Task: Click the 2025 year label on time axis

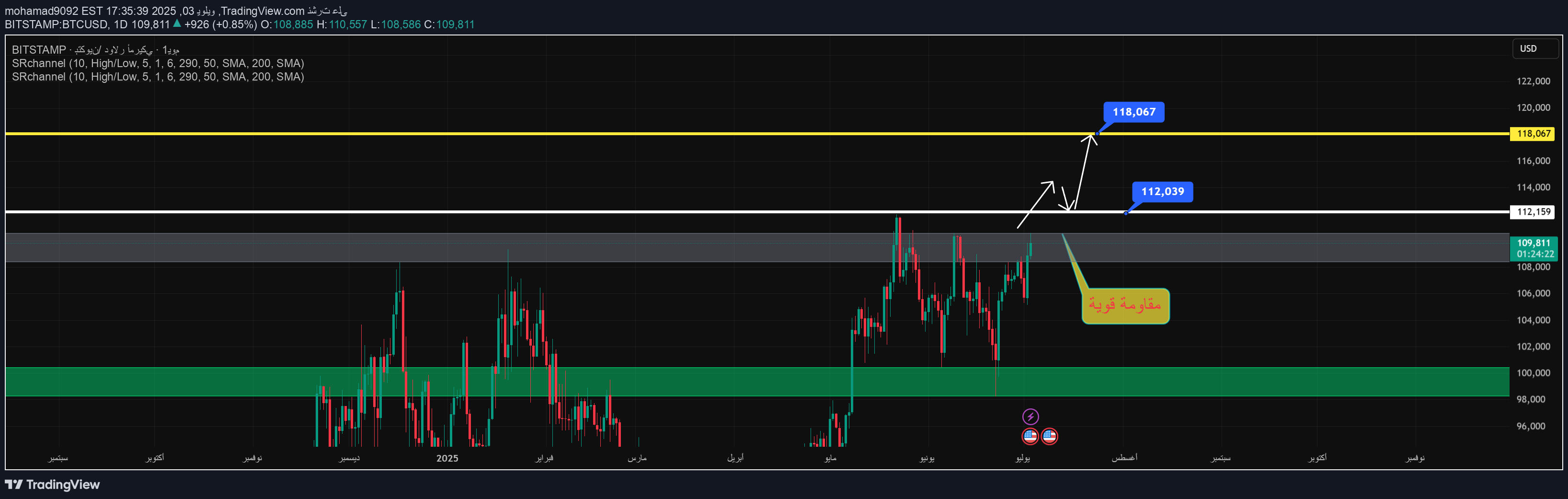Action: pyautogui.click(x=447, y=458)
